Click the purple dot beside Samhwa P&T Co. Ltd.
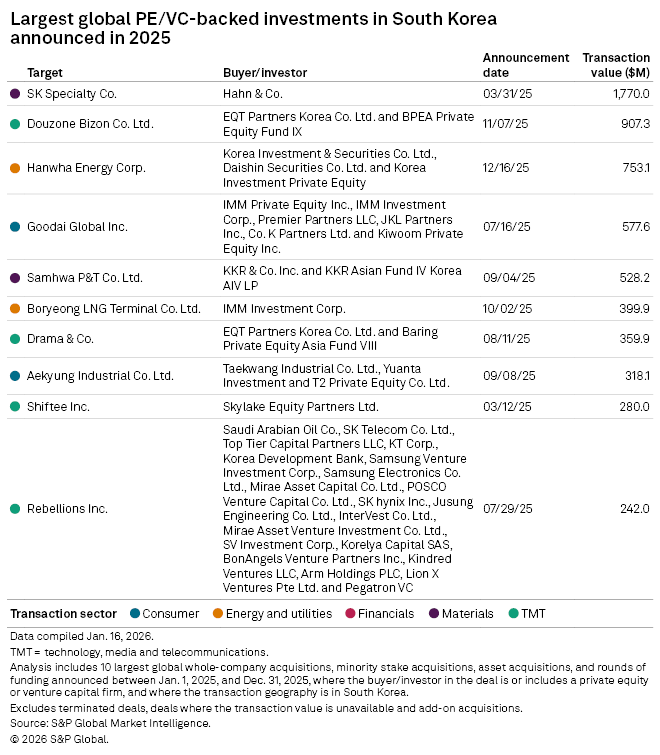Screen dimensions: 660x755 pyautogui.click(x=14, y=277)
